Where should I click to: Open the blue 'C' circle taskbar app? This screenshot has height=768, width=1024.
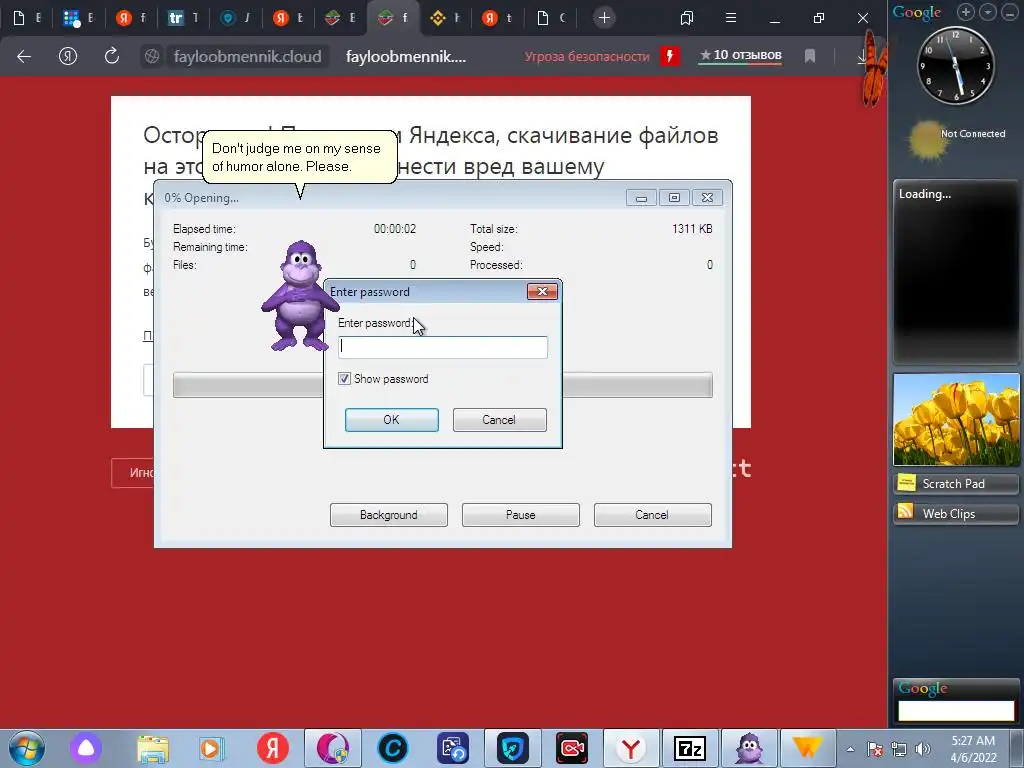pos(392,748)
